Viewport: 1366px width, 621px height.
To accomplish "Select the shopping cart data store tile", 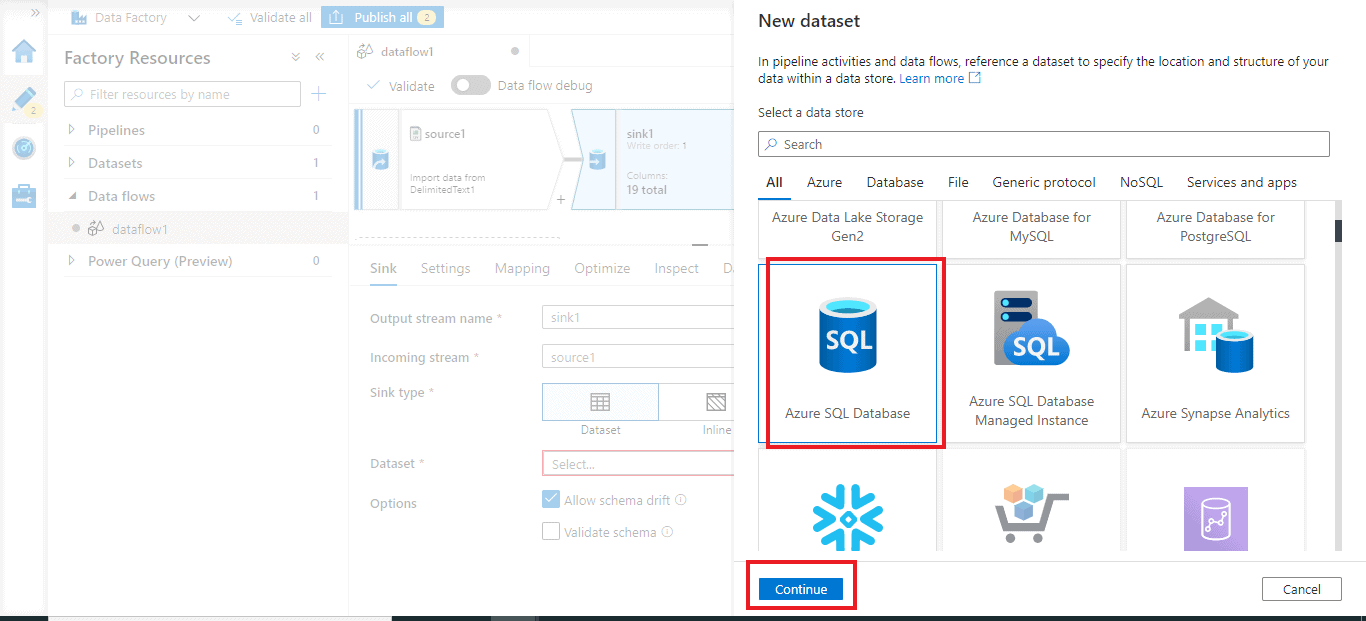I will point(1032,500).
